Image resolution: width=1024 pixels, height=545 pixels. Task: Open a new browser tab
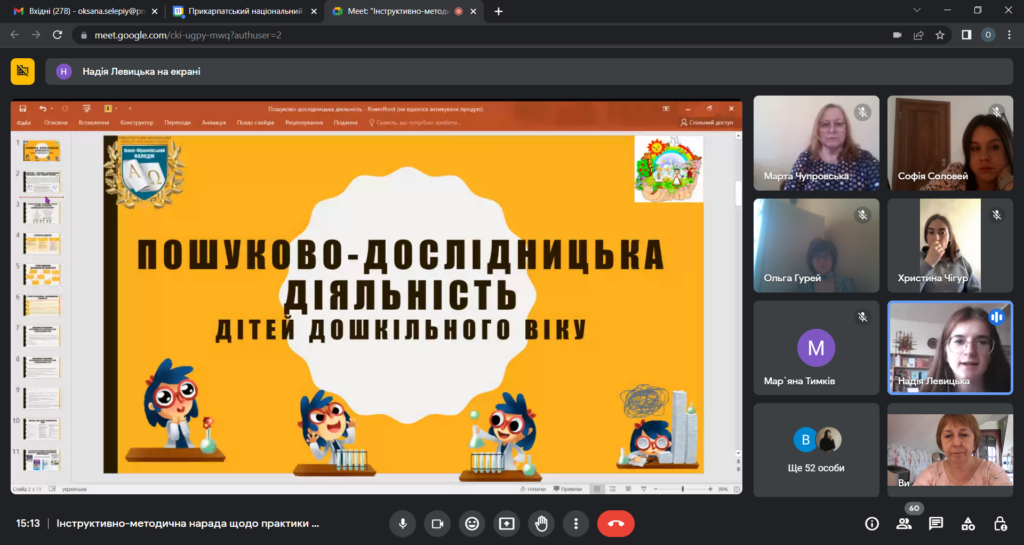[x=499, y=11]
